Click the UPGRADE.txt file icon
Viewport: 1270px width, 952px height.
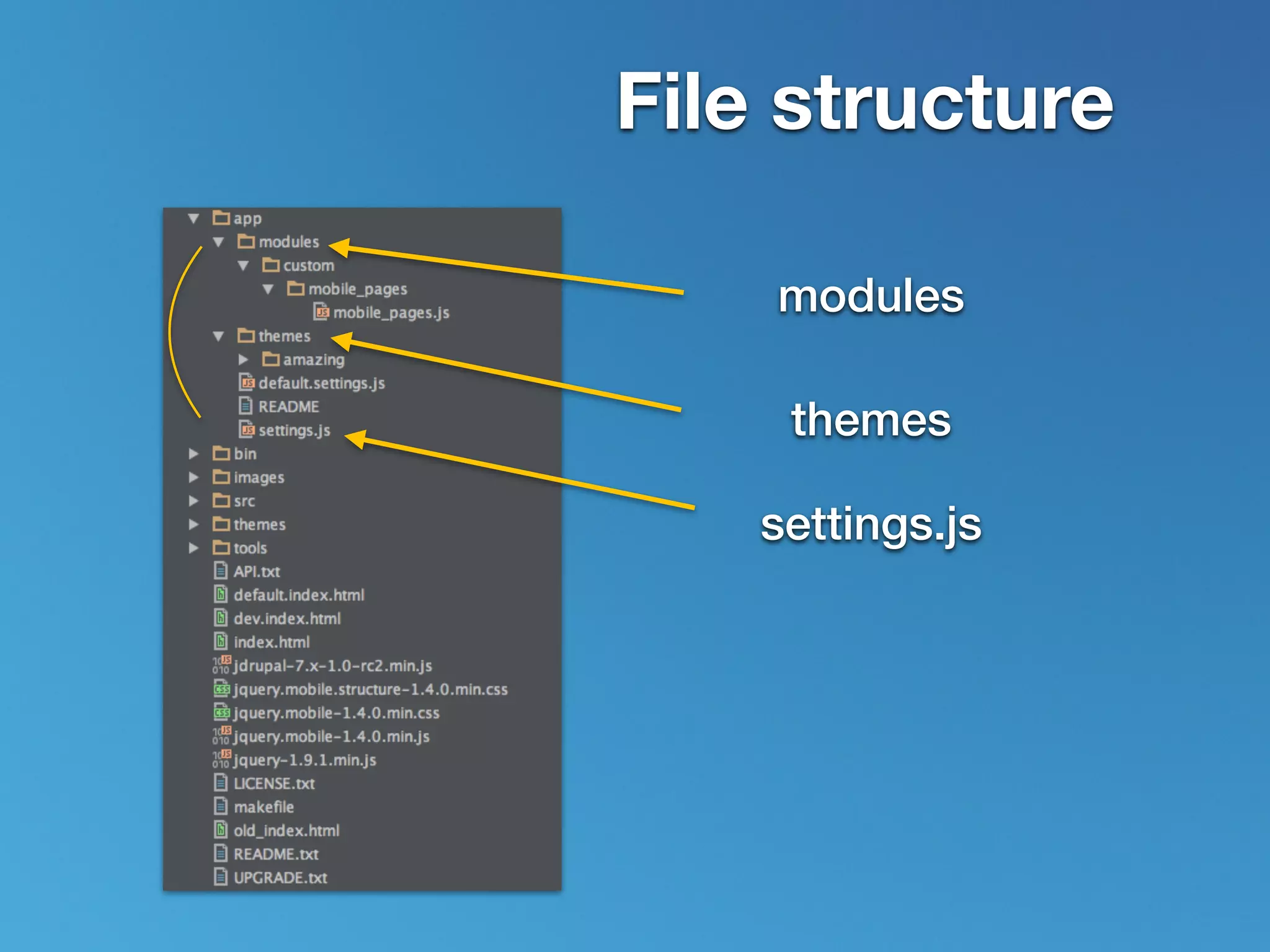coord(221,876)
